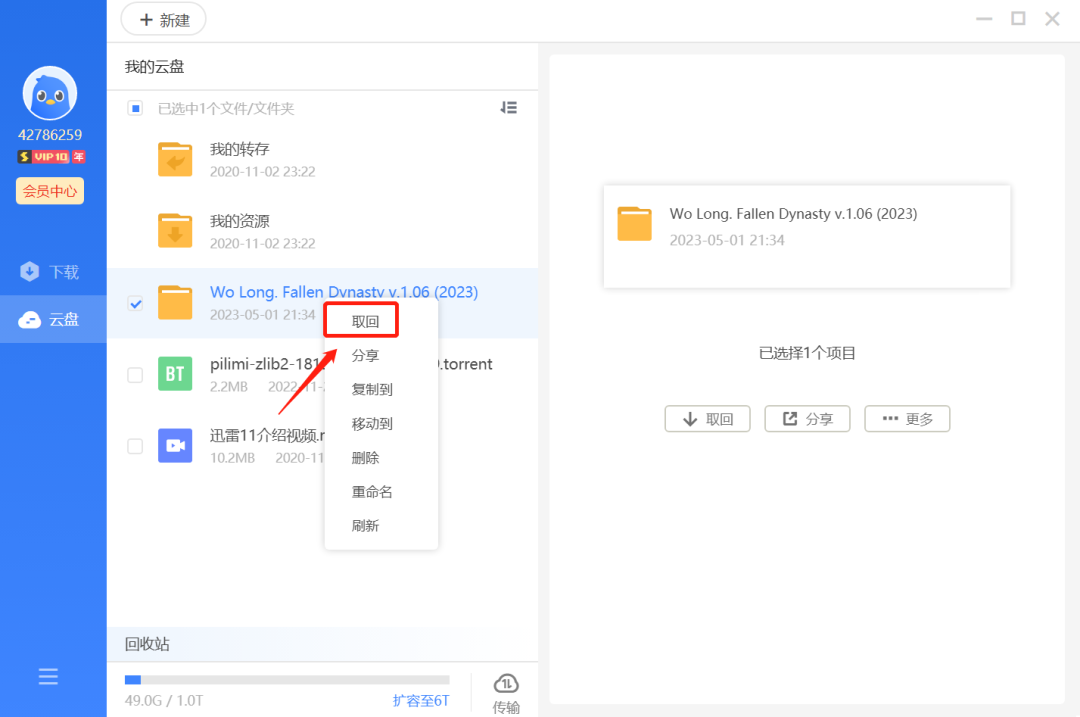Click the 取回 button in the details panel
1080x717 pixels.
point(707,419)
